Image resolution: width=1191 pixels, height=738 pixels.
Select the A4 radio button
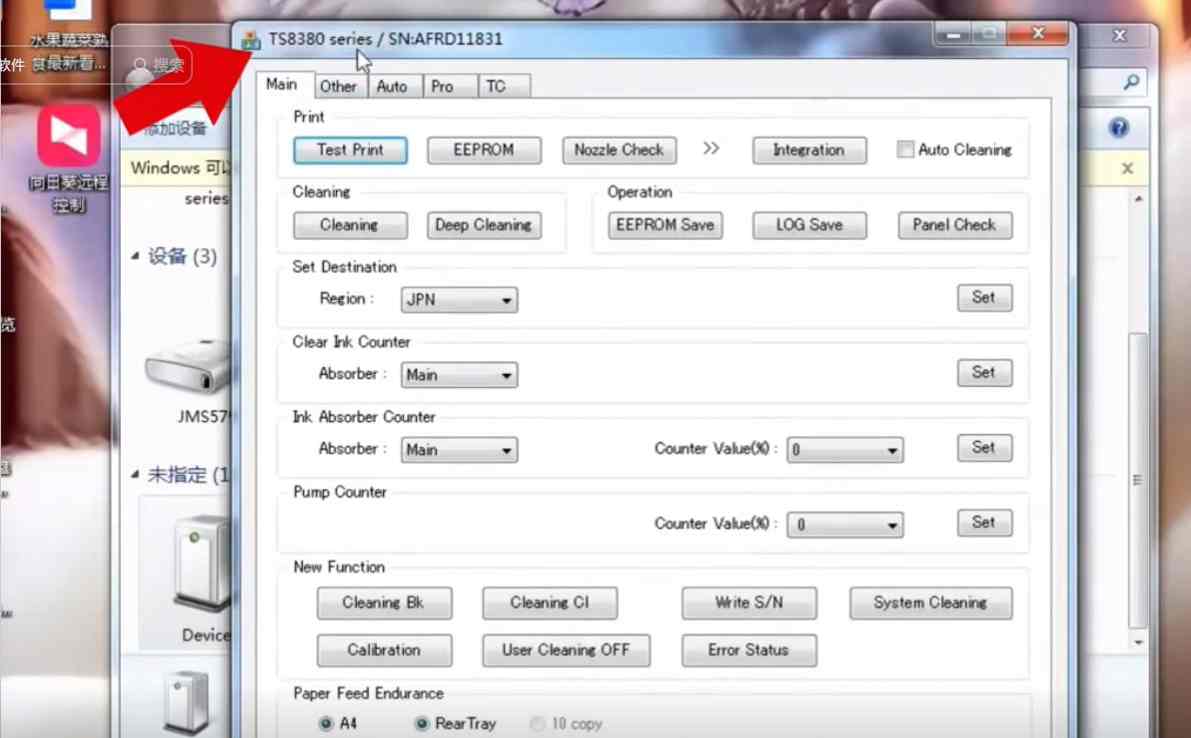pyautogui.click(x=326, y=723)
